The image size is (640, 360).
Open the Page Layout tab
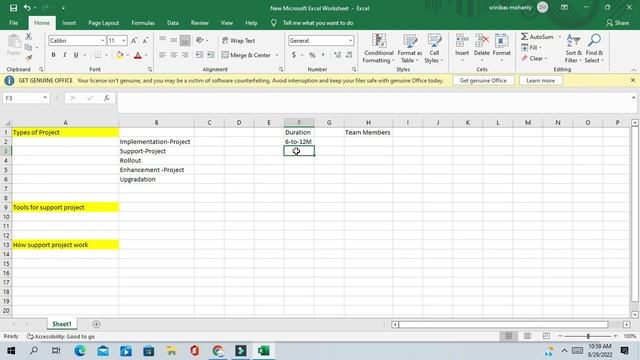pos(104,23)
